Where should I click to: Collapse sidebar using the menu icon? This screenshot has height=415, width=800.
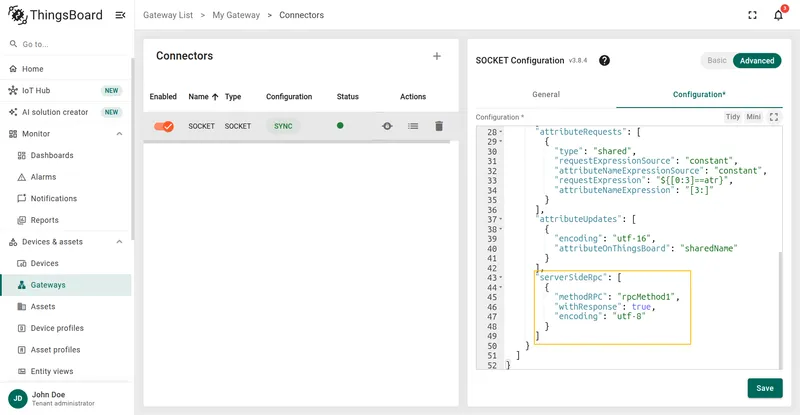point(120,15)
